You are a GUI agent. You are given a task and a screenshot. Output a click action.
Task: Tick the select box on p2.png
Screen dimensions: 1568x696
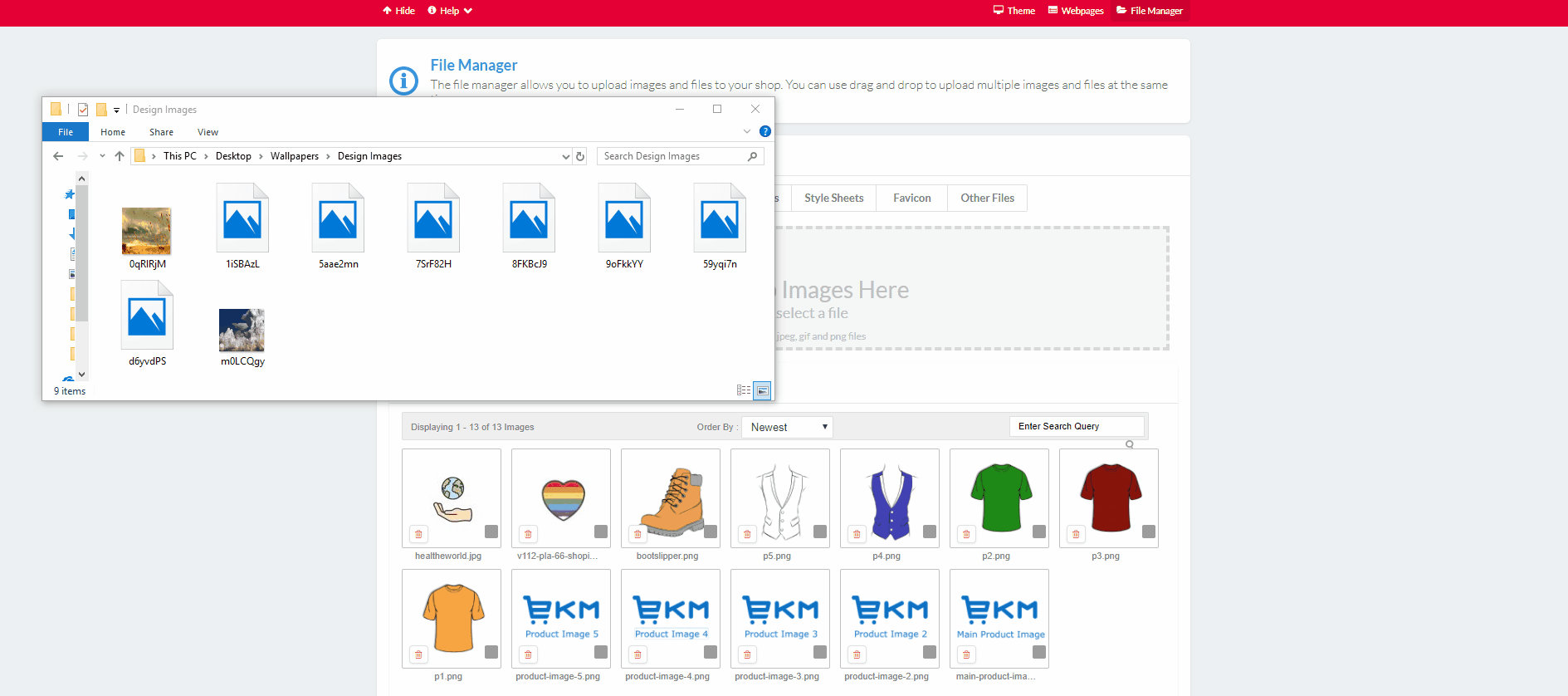[x=1039, y=532]
